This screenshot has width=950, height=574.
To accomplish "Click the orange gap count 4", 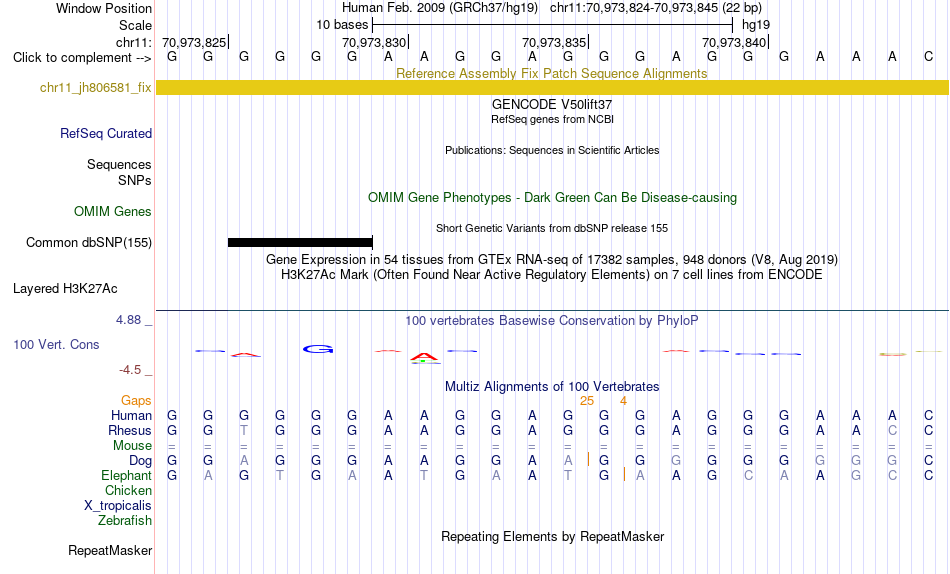I will tap(623, 401).
